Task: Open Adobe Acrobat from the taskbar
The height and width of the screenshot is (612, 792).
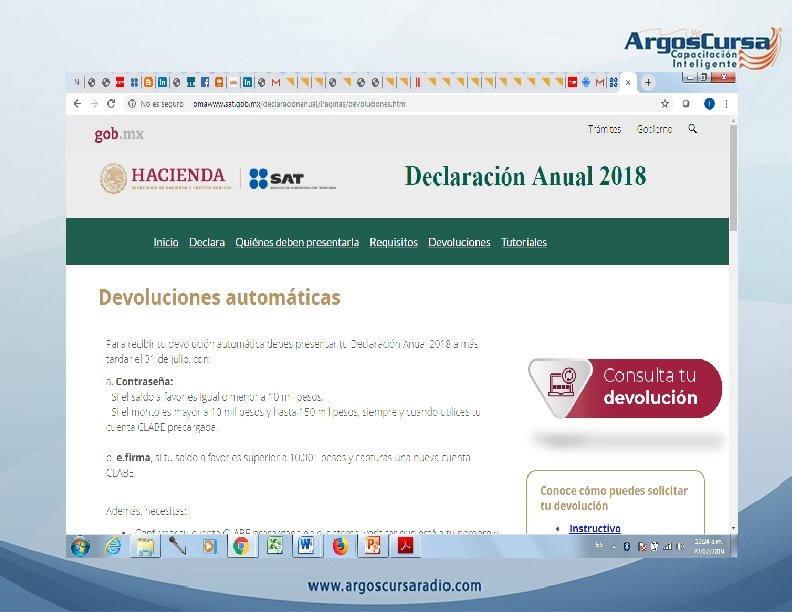Action: 406,546
